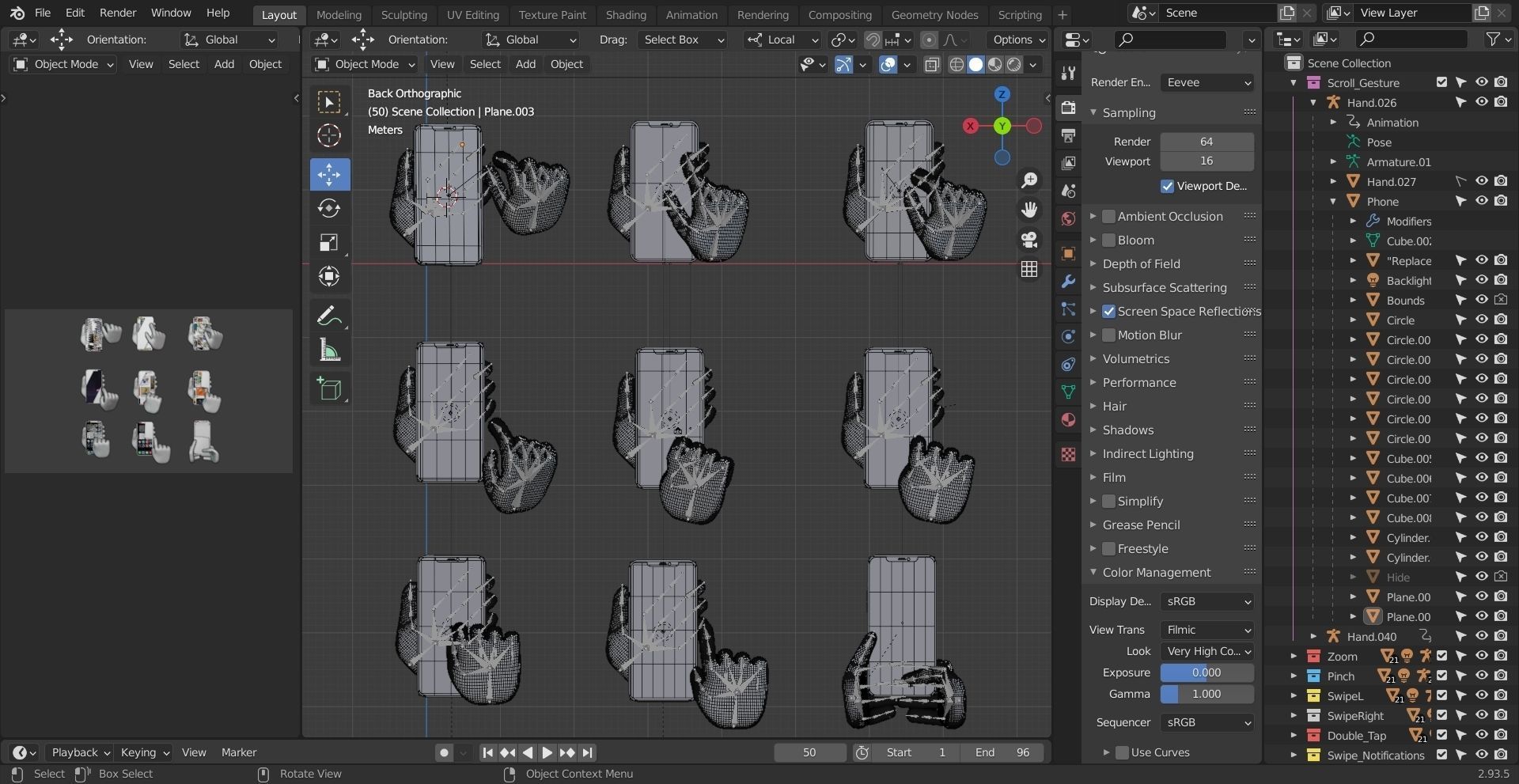Activate the Scale tool
Image resolution: width=1519 pixels, height=784 pixels.
329,243
